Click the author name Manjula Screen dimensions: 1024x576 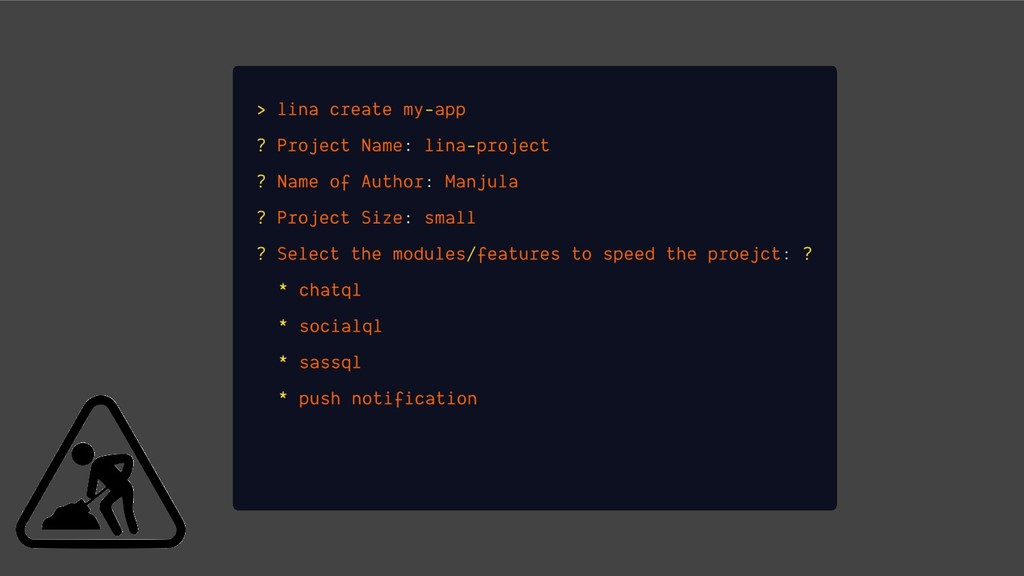(x=481, y=182)
